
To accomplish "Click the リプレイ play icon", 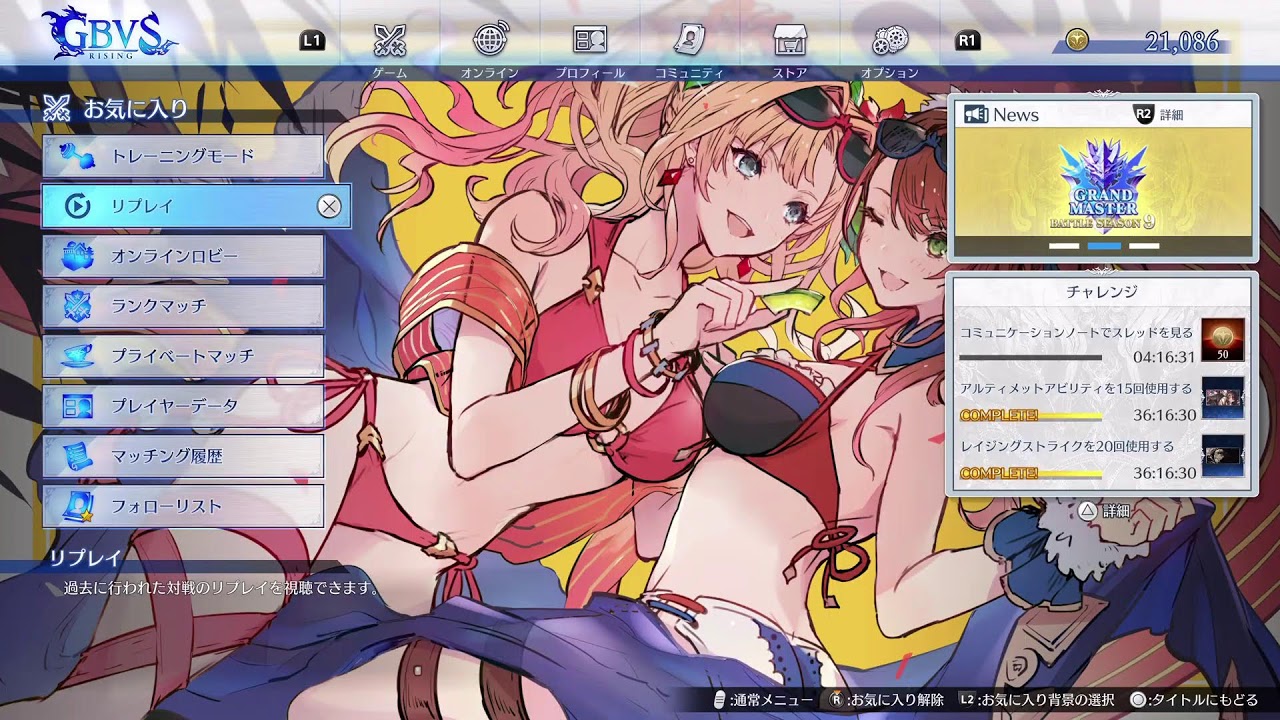I will click(77, 206).
